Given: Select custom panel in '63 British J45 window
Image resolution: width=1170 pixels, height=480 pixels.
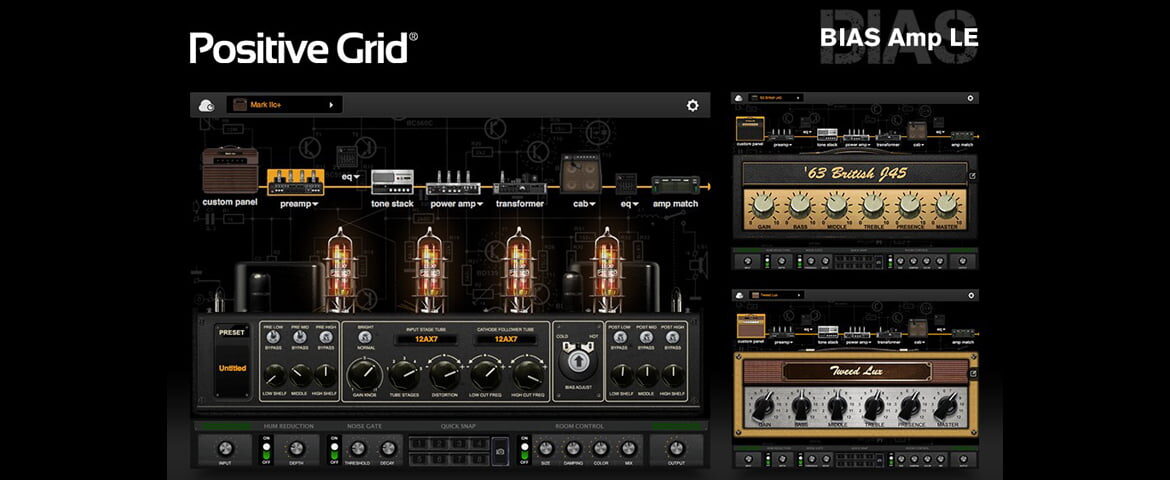Looking at the screenshot, I should pos(749,128).
